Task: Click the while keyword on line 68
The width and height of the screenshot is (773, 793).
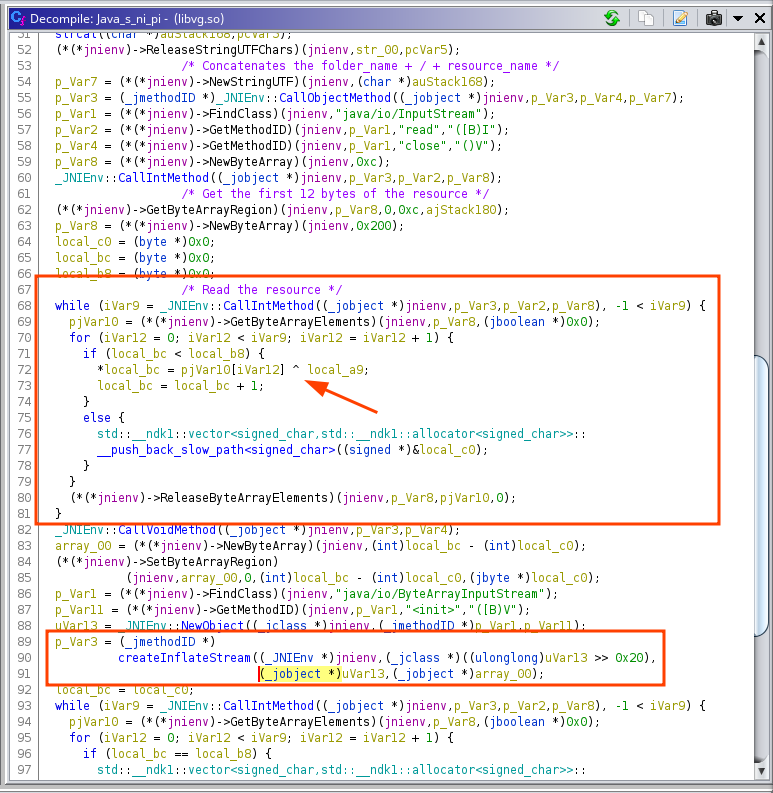Action: pyautogui.click(x=72, y=305)
